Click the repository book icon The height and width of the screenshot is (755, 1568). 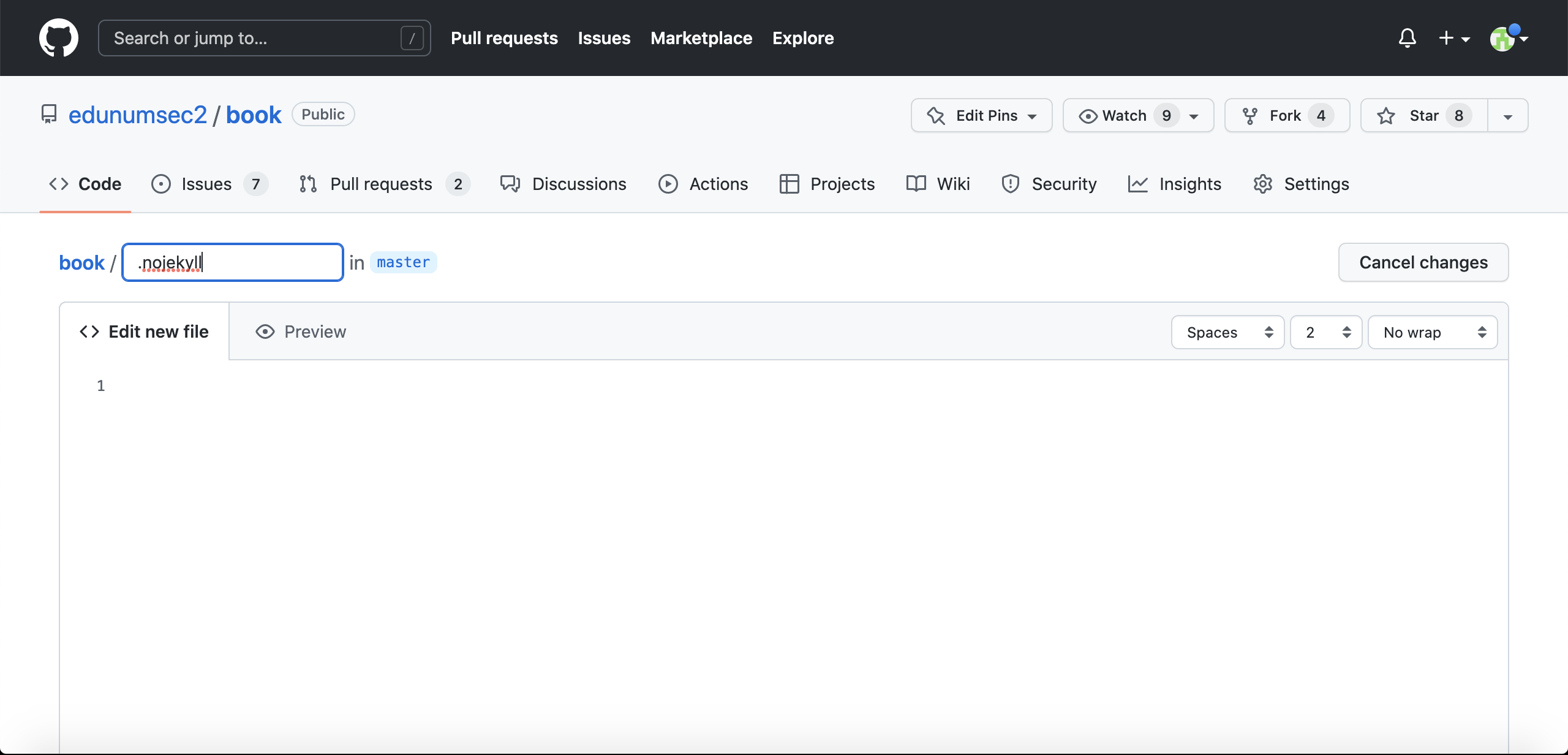tap(49, 115)
